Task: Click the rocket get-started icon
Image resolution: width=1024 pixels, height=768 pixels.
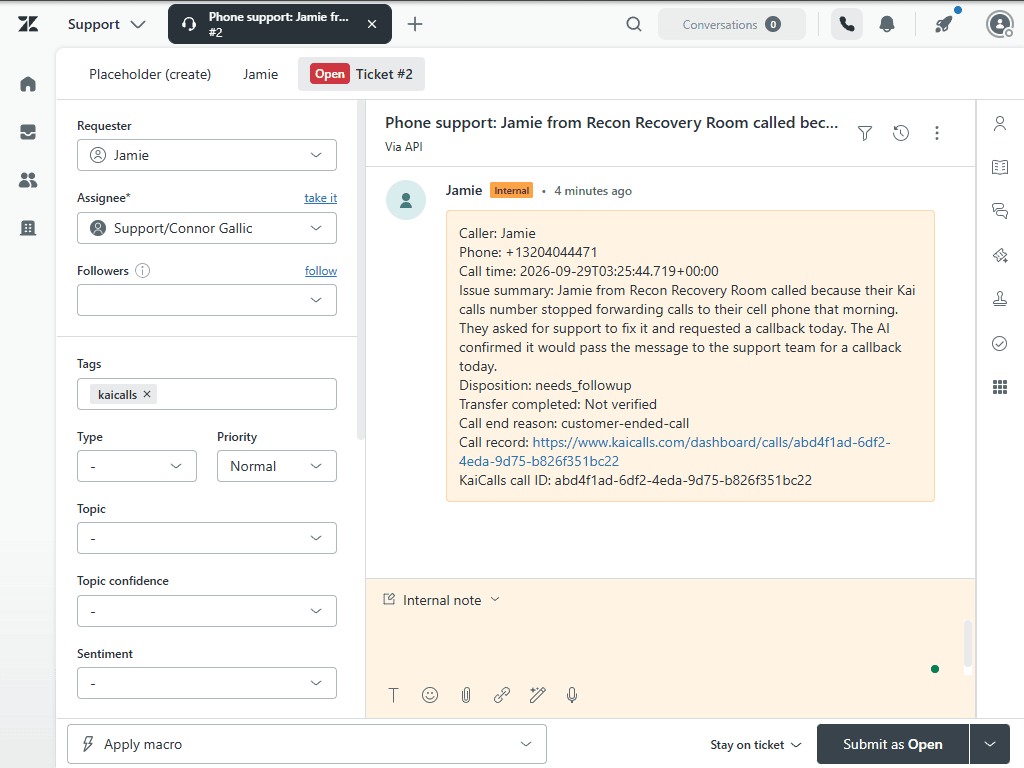Action: (943, 25)
